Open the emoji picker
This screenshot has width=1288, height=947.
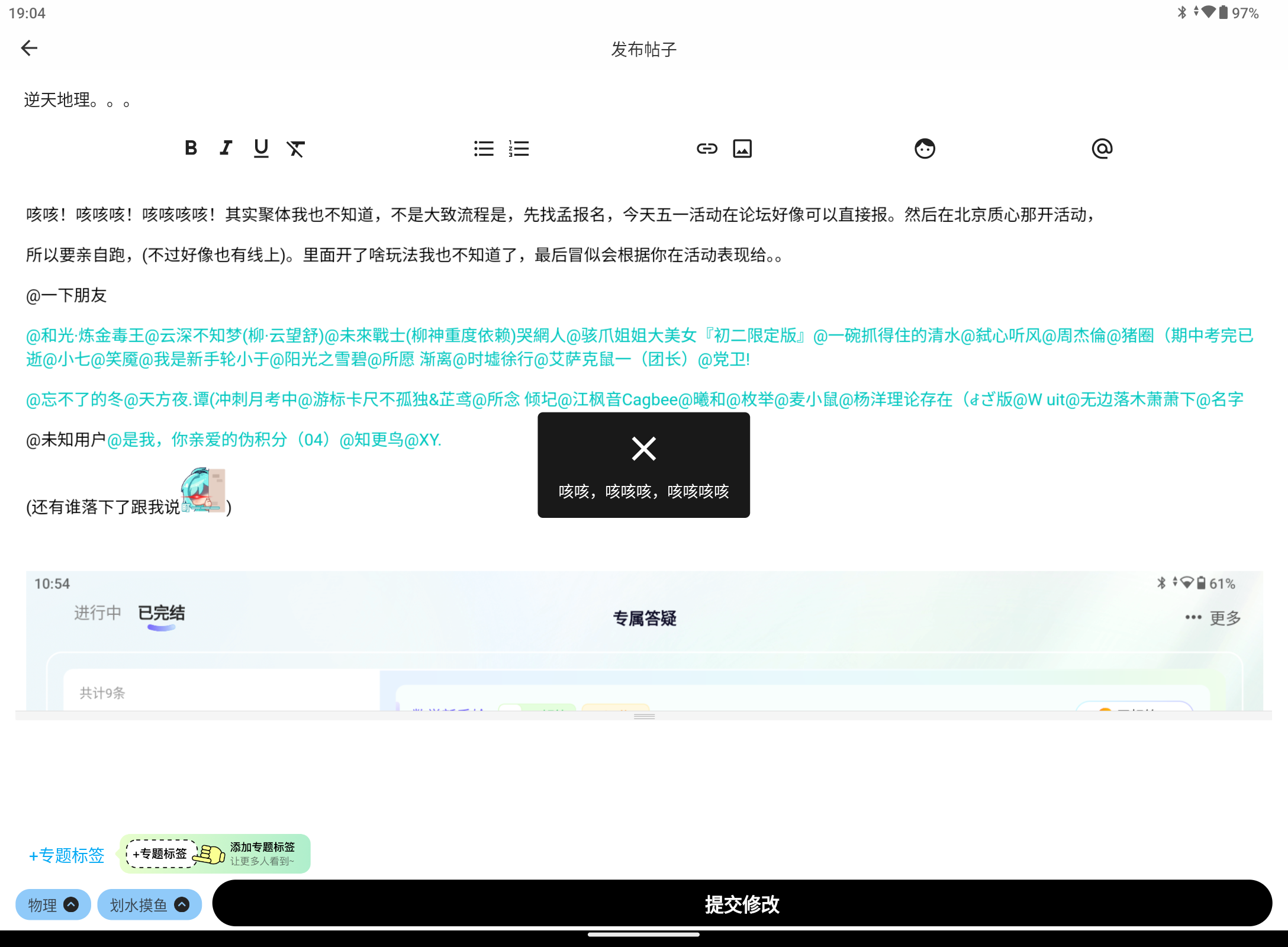[925, 149]
